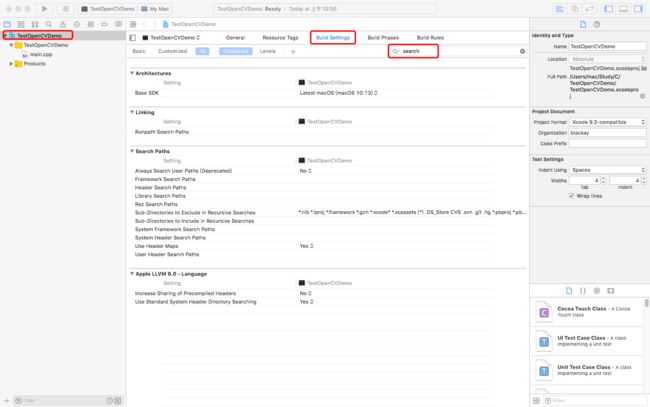
Task: Select the Combined view filter
Action: [235, 51]
